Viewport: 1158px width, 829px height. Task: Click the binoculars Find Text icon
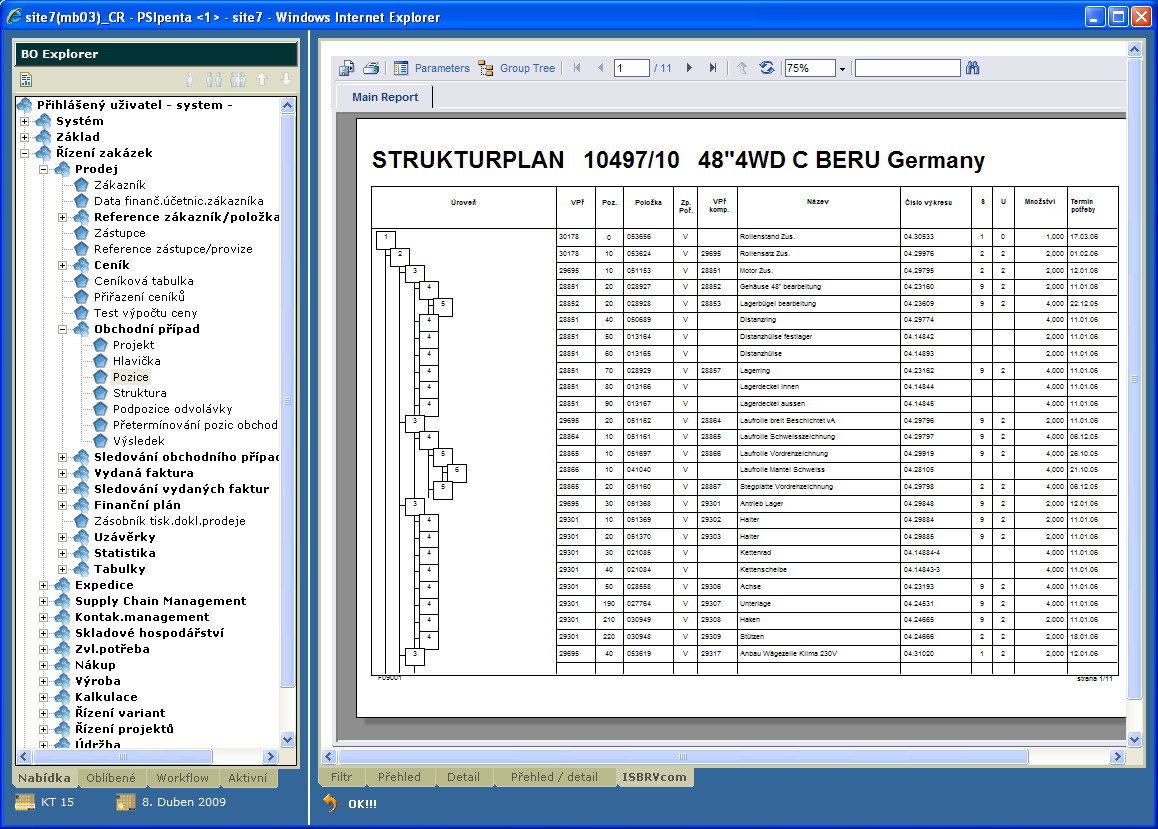click(973, 68)
